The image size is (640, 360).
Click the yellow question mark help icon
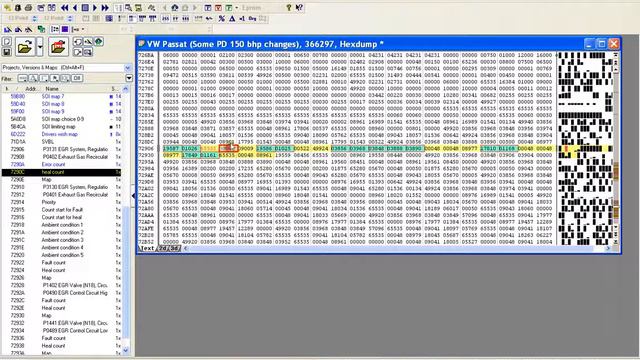click(289, 7)
